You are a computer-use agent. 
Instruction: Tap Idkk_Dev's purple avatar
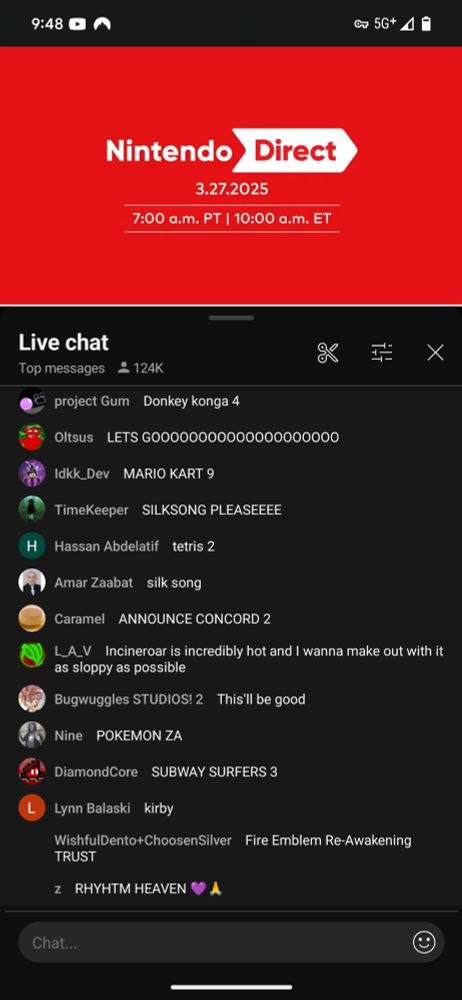[x=32, y=474]
